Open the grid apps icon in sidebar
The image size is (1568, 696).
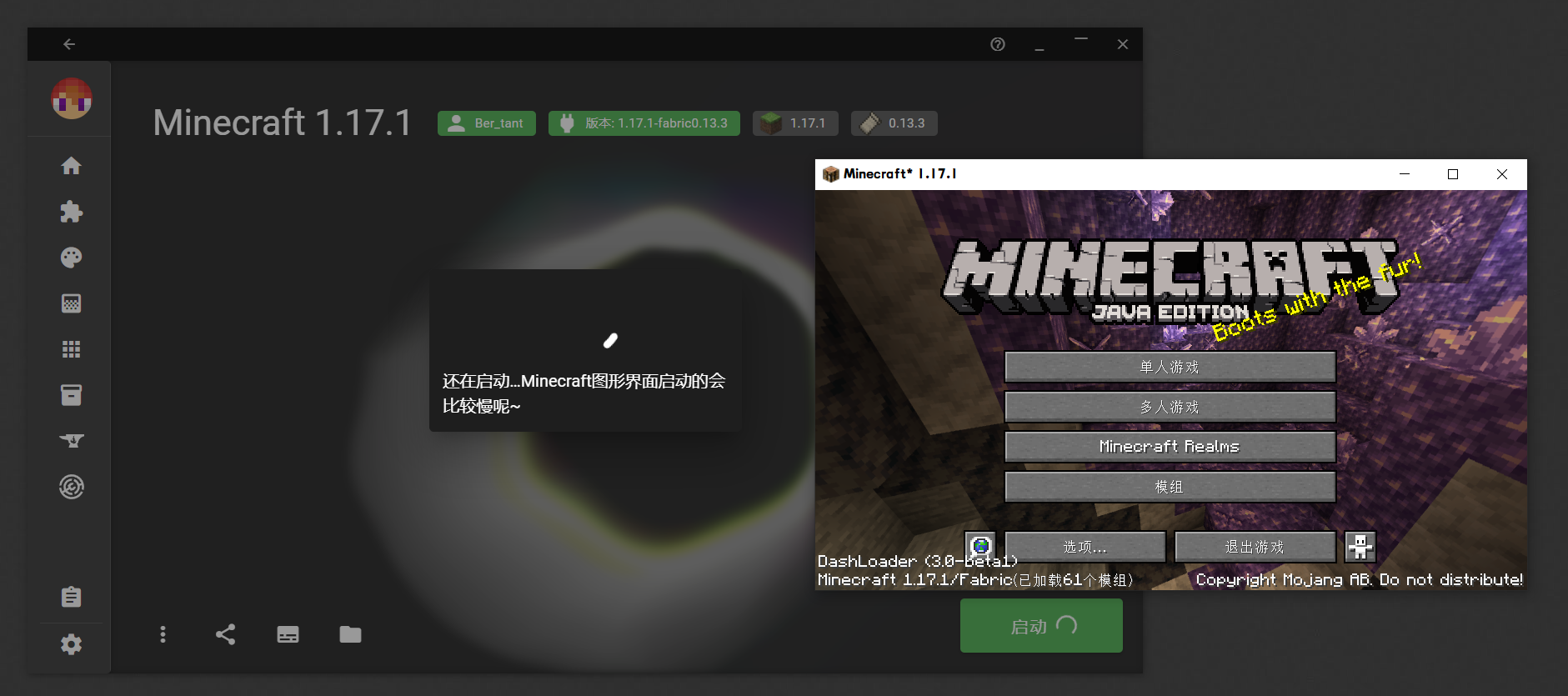pyautogui.click(x=72, y=349)
